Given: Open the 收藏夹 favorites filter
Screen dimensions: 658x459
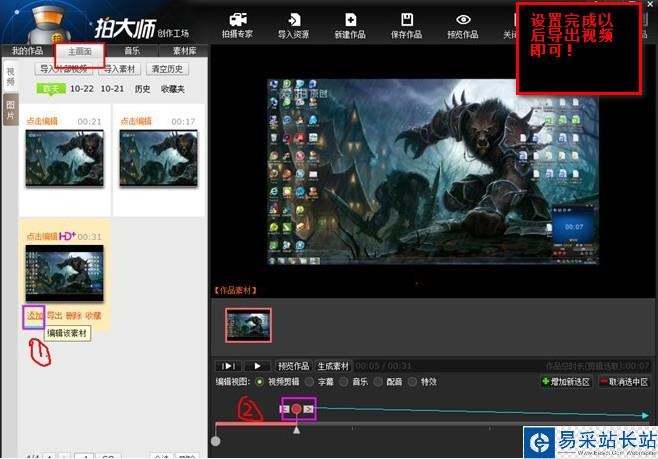Looking at the screenshot, I should (x=173, y=89).
